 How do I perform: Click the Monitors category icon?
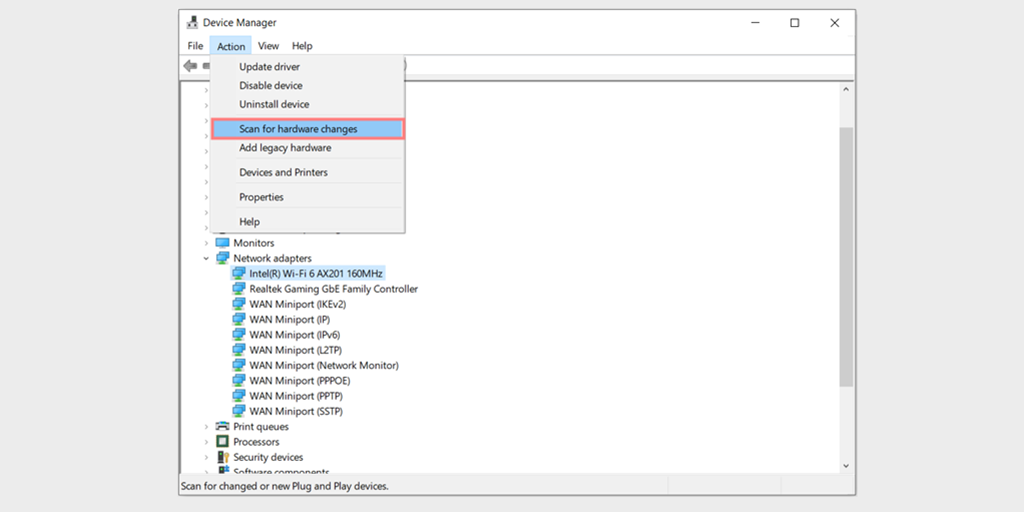pos(223,242)
